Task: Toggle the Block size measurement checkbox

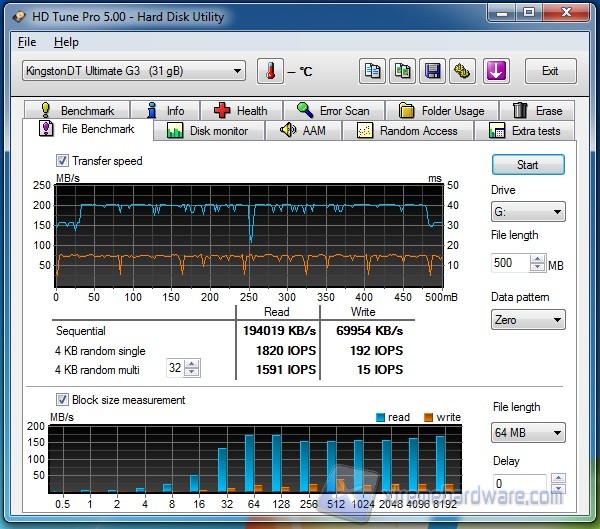Action: (x=63, y=400)
